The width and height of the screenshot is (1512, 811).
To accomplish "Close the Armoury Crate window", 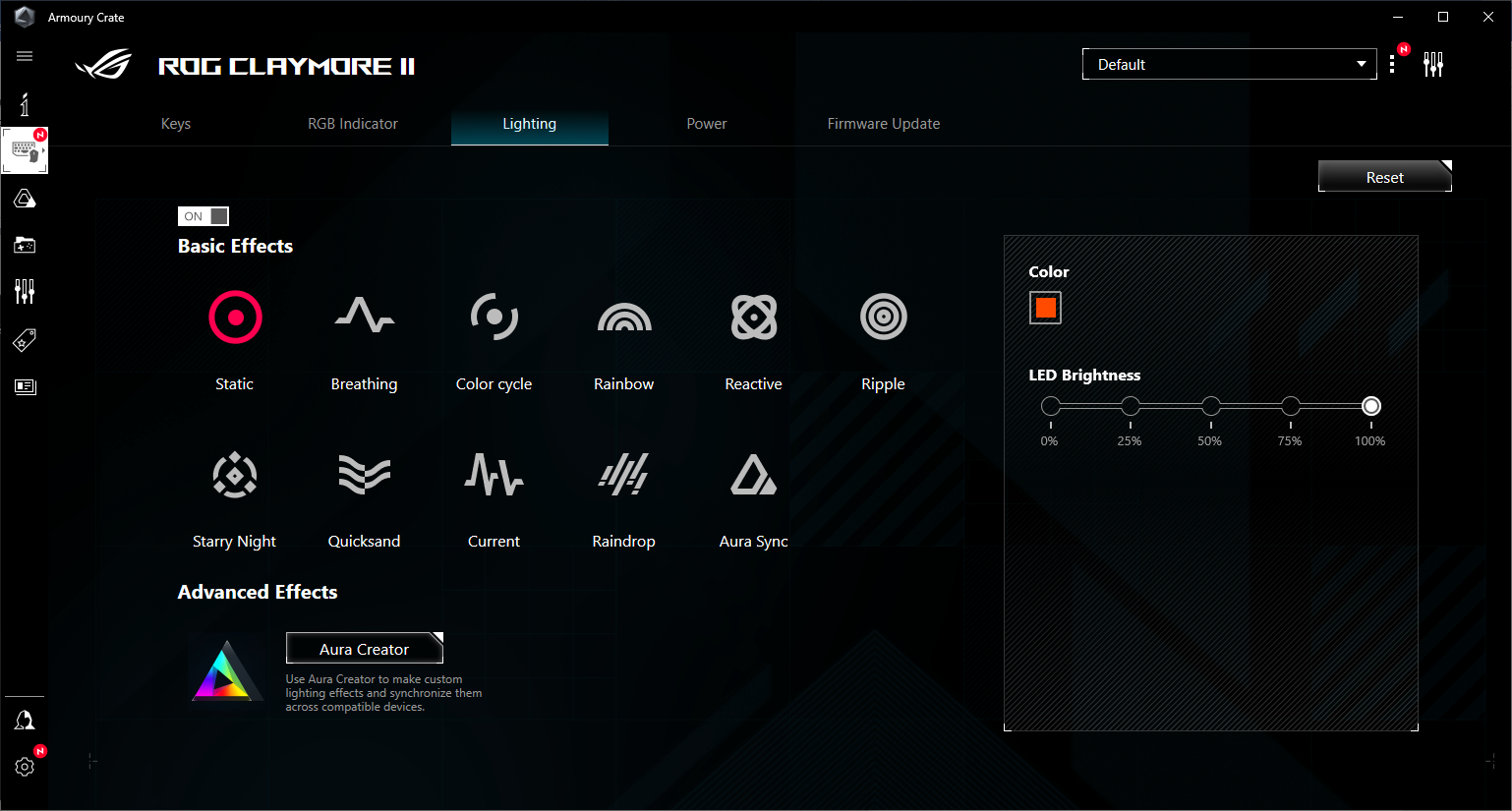I will point(1488,17).
